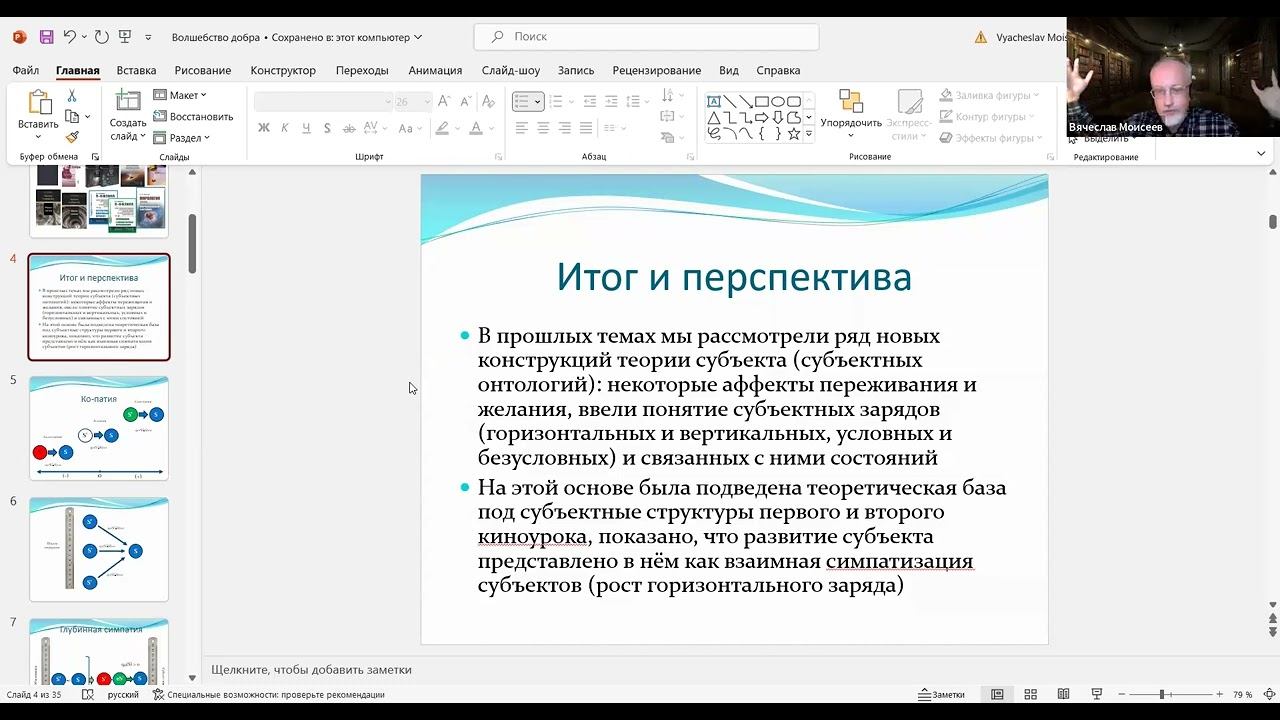Viewport: 1280px width, 720px height.
Task: Switch to normal view in the status bar
Action: [997, 694]
